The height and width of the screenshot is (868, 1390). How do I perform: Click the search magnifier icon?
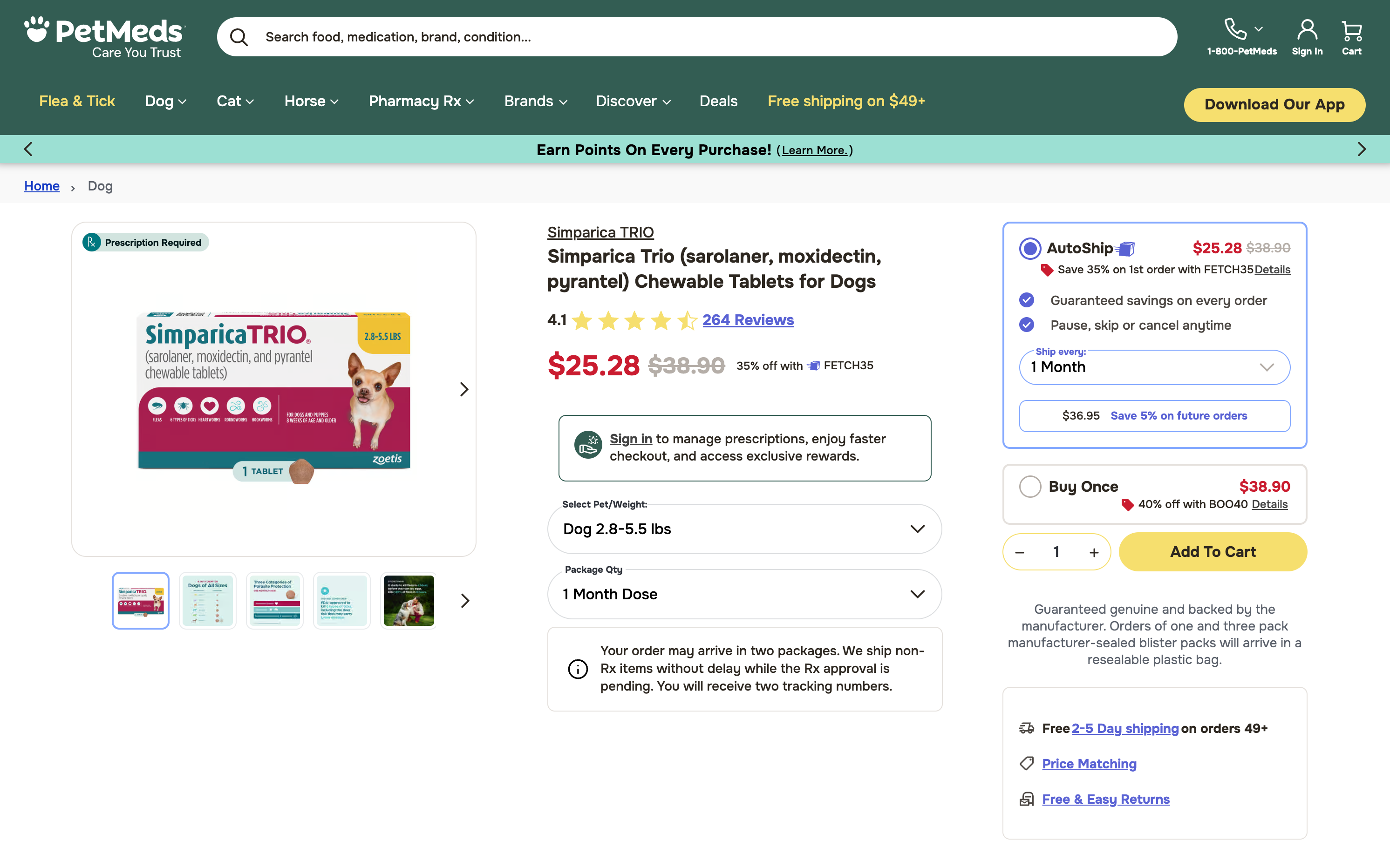pos(239,37)
